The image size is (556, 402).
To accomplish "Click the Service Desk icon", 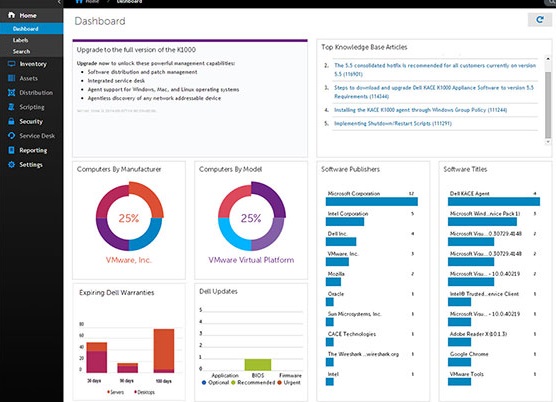I will tap(11, 135).
